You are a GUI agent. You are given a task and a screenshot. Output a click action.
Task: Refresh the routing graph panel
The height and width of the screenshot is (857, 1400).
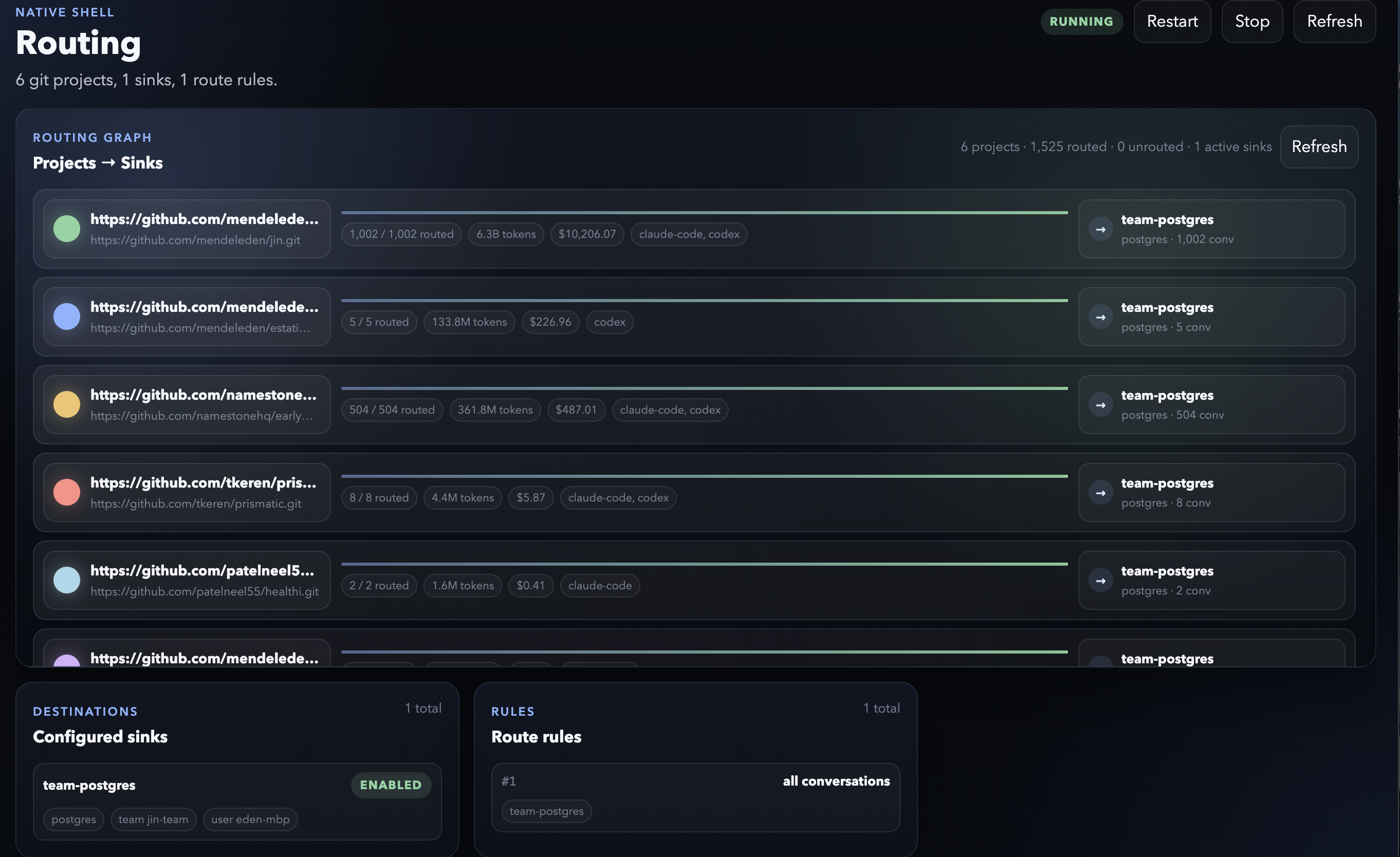pos(1319,146)
